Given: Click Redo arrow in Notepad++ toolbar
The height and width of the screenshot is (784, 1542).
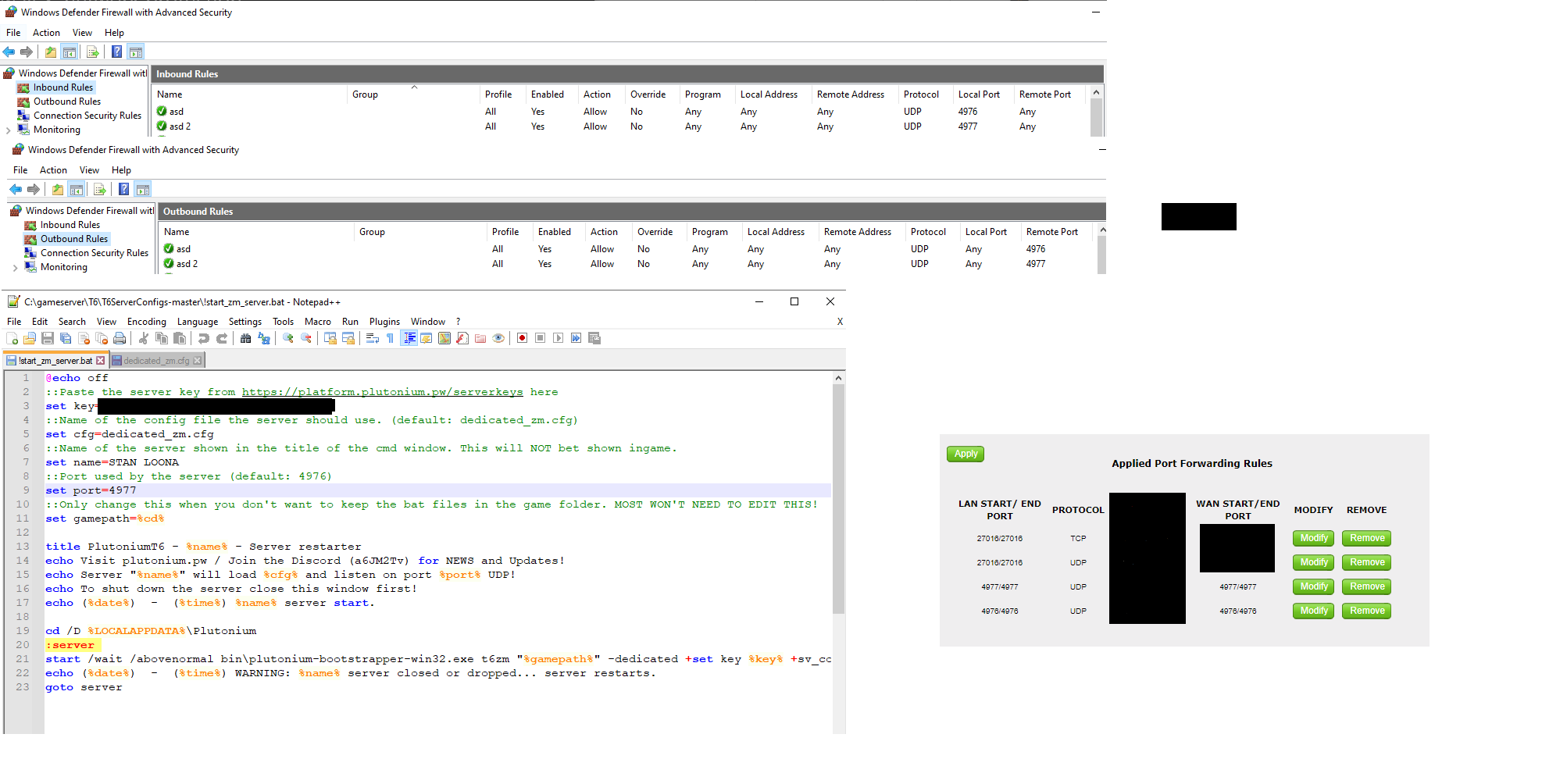Looking at the screenshot, I should point(222,338).
